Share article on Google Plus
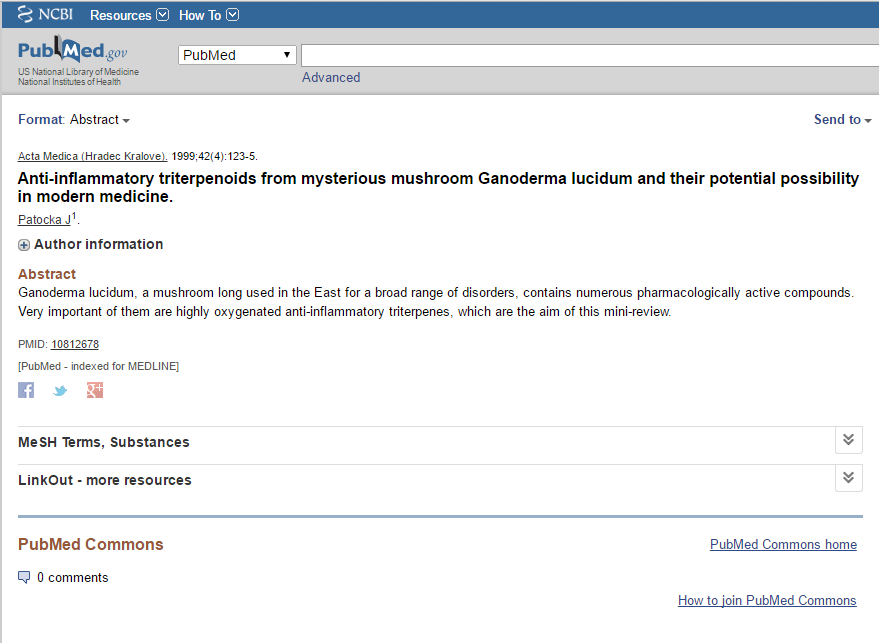Viewport: 879px width, 643px height. 95,390
